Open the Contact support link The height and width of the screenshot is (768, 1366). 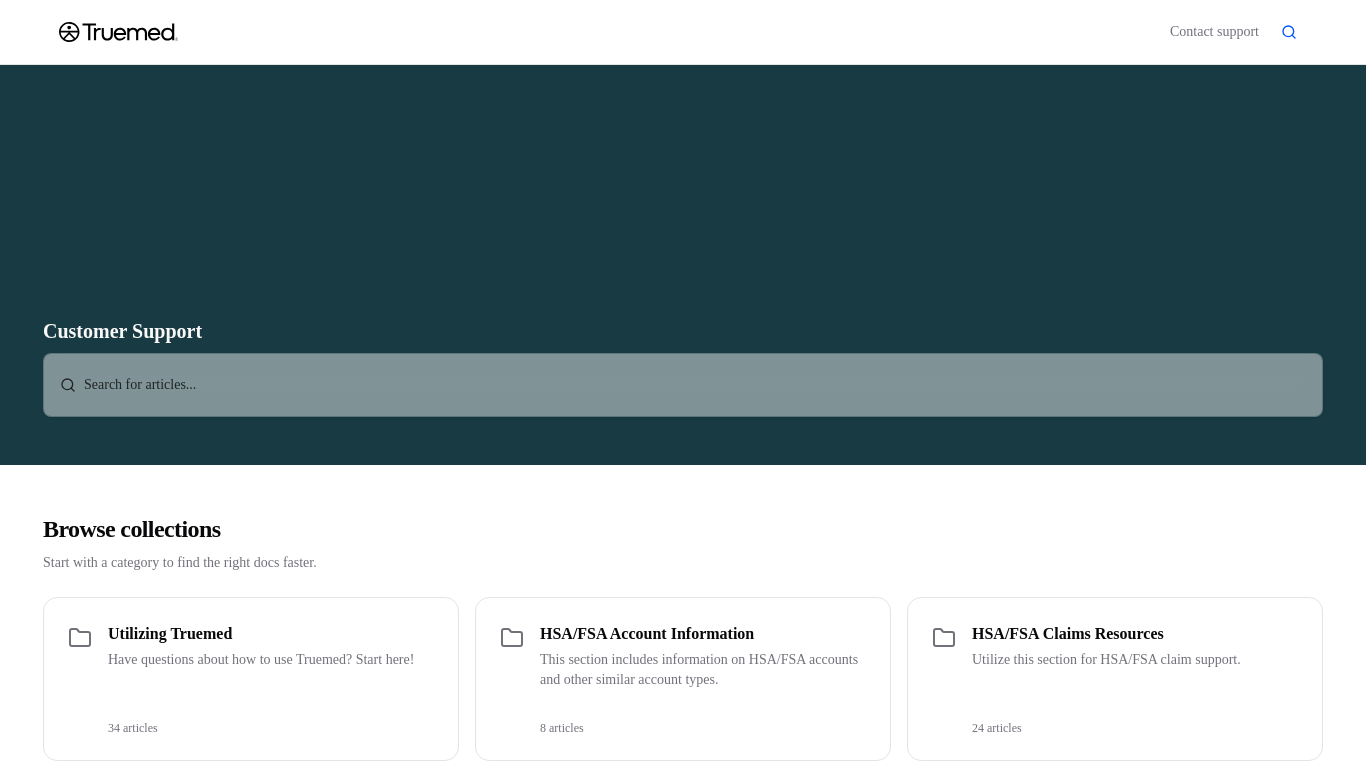1214,32
